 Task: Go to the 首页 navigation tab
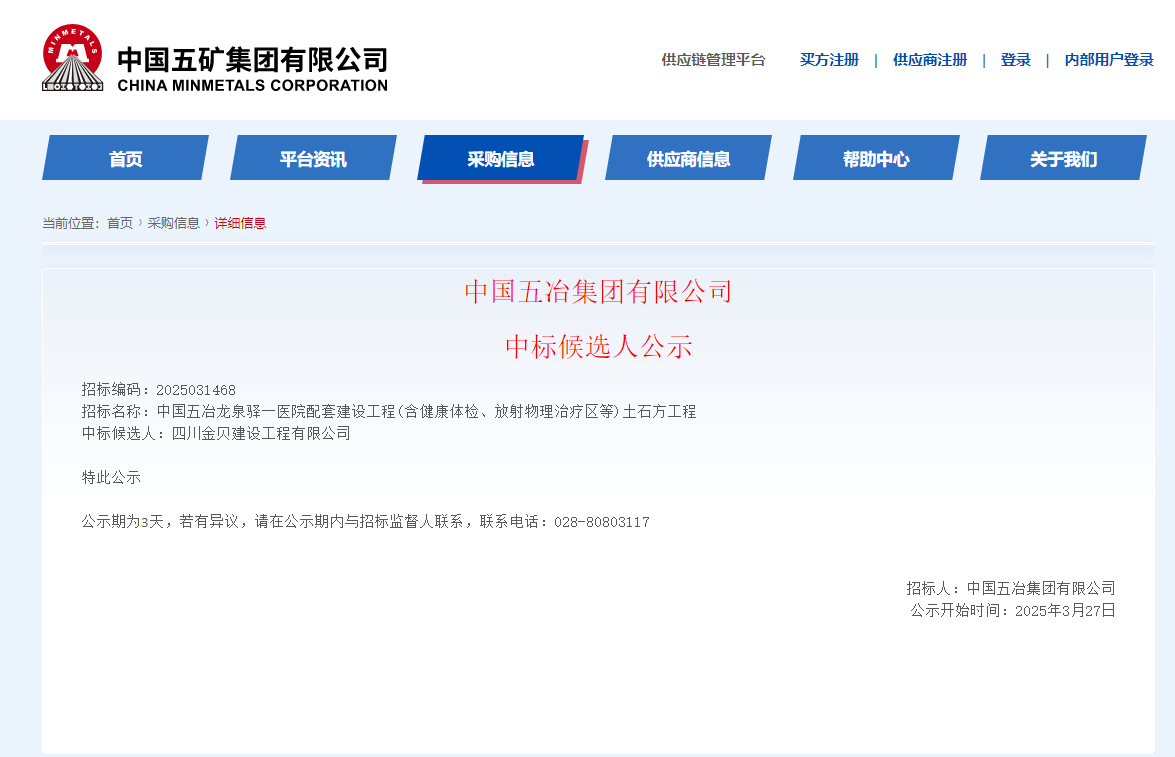(125, 158)
